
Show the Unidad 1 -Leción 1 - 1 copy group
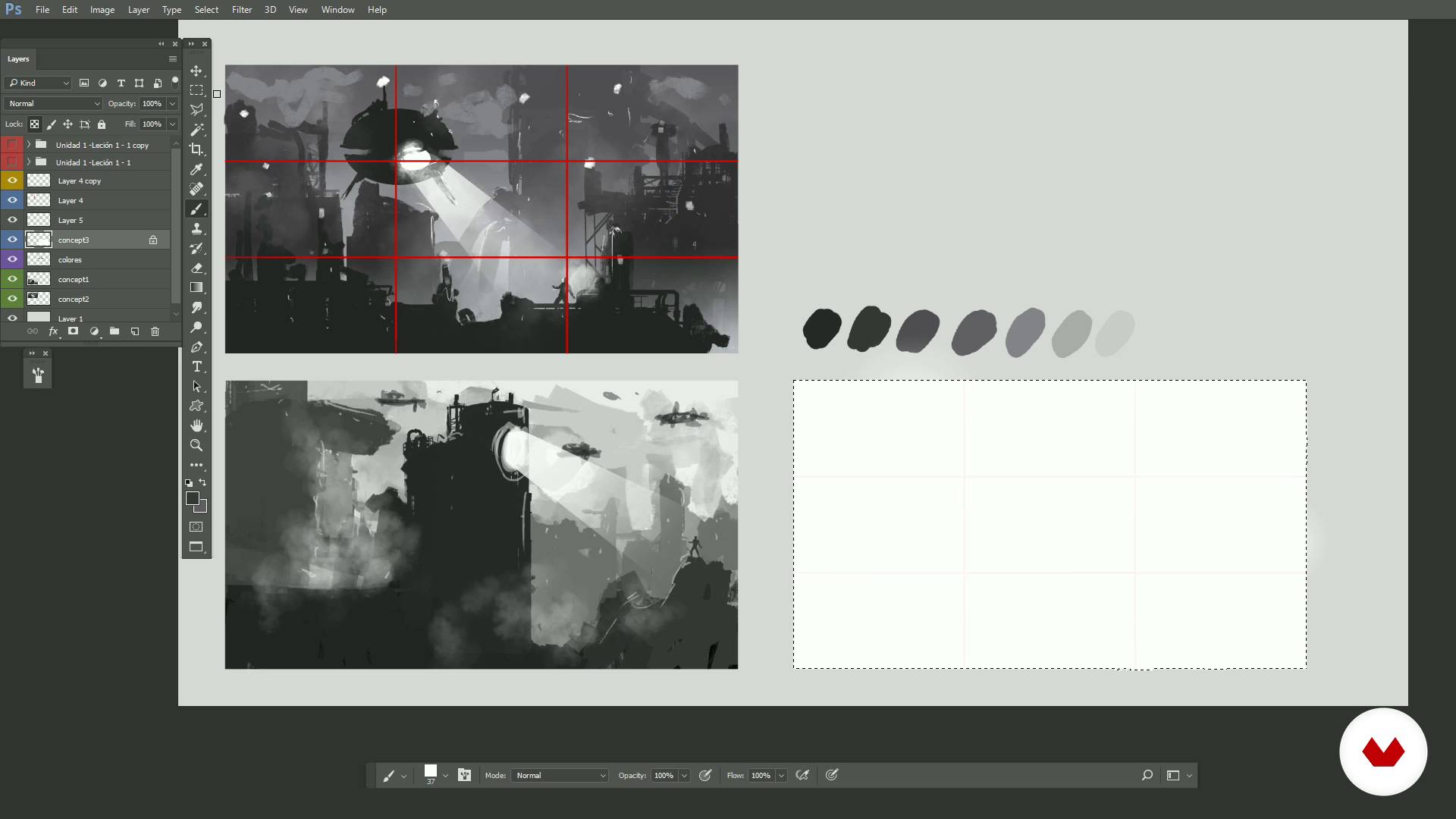12,144
